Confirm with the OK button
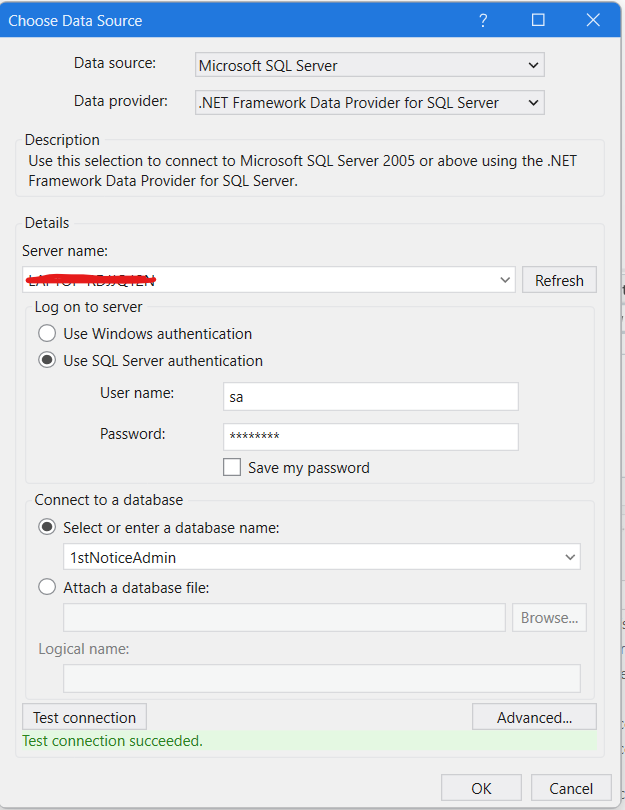The height and width of the screenshot is (810, 625). [481, 788]
